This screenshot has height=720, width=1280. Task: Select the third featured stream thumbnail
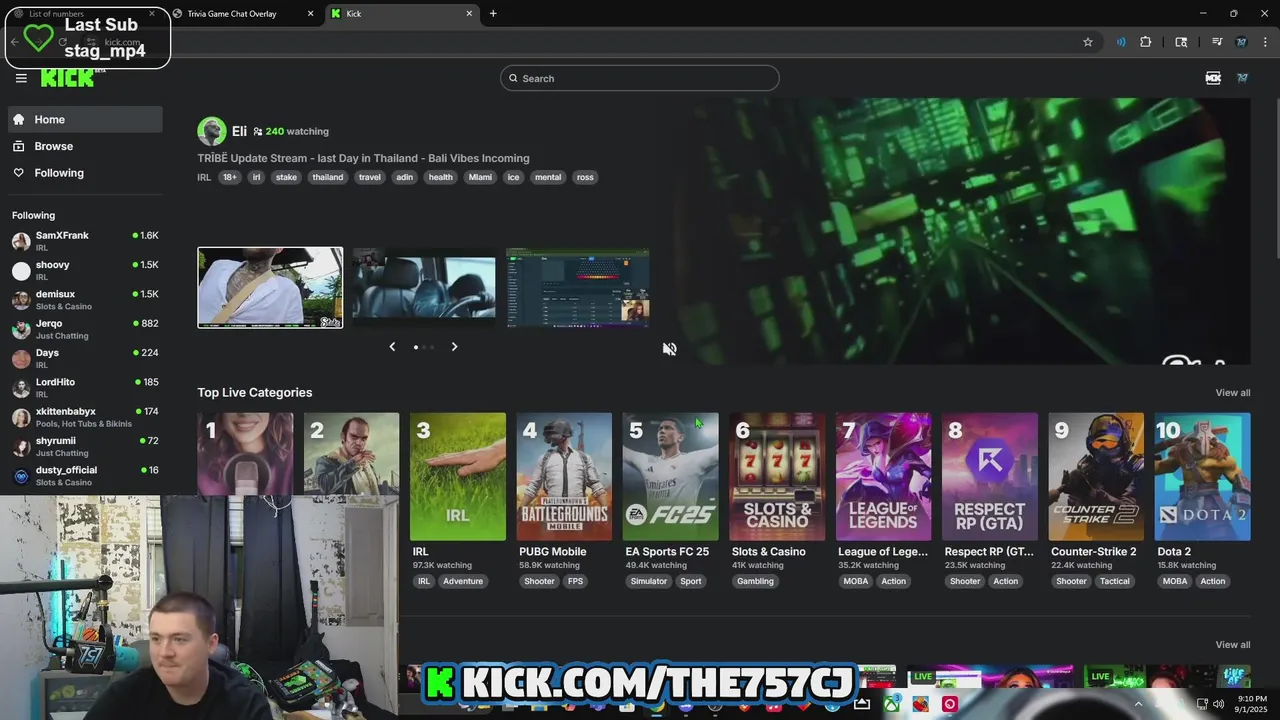click(x=577, y=288)
